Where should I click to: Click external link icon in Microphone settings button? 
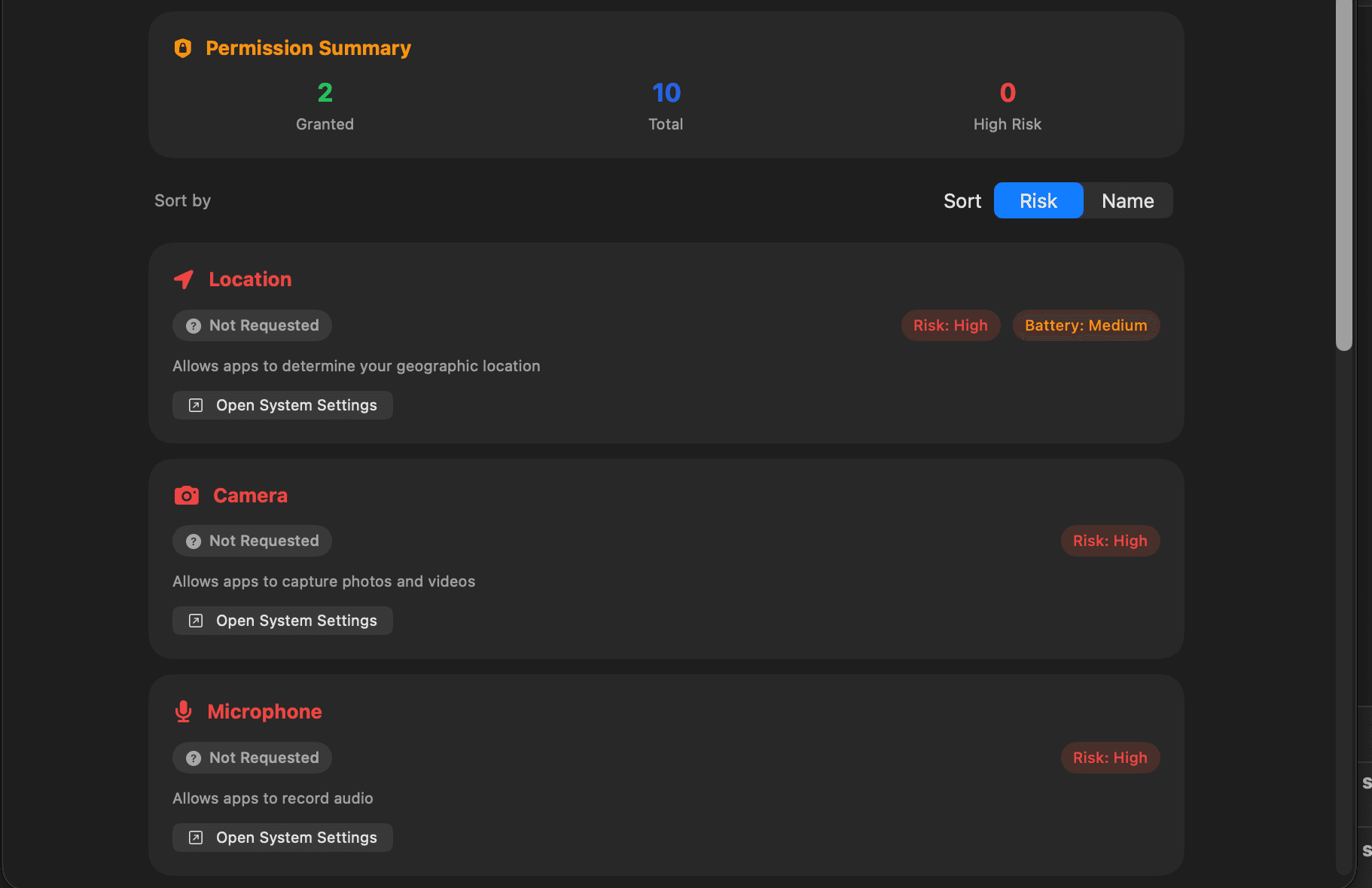196,838
